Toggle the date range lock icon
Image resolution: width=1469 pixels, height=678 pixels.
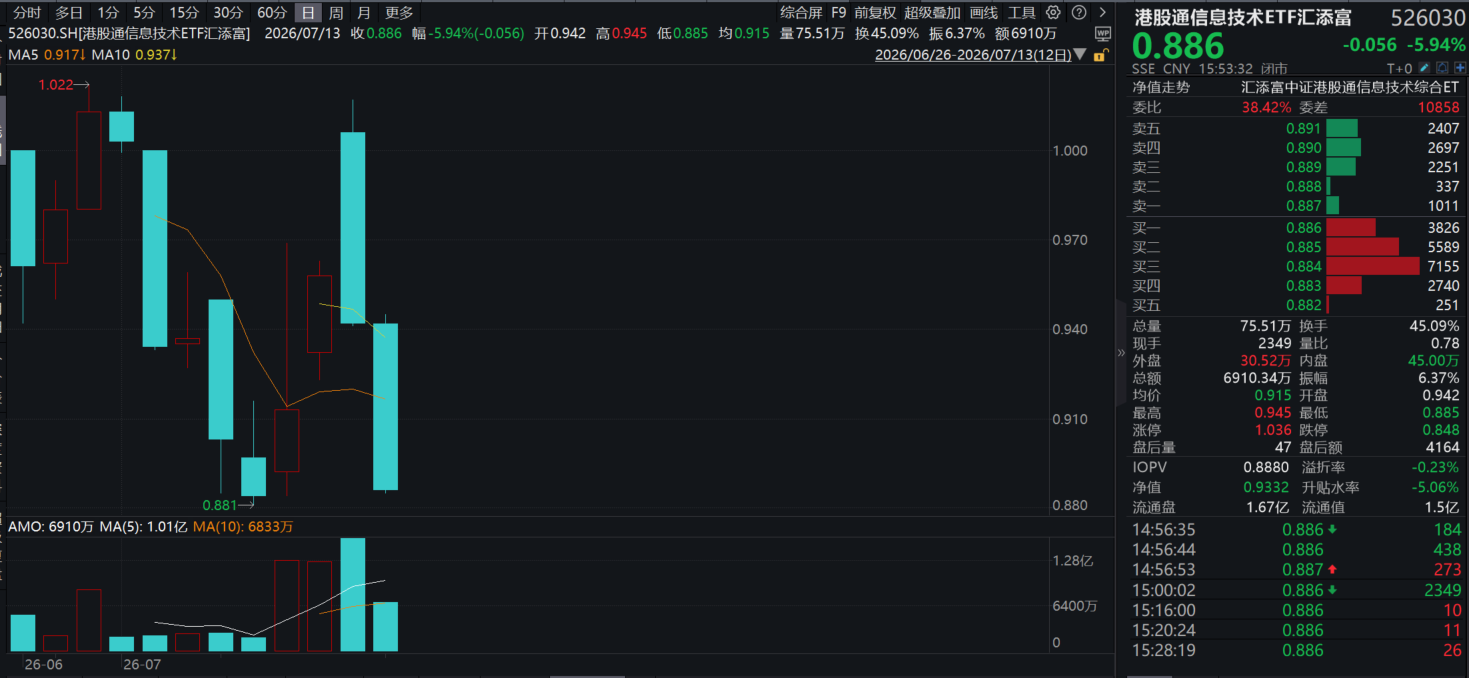point(1101,55)
